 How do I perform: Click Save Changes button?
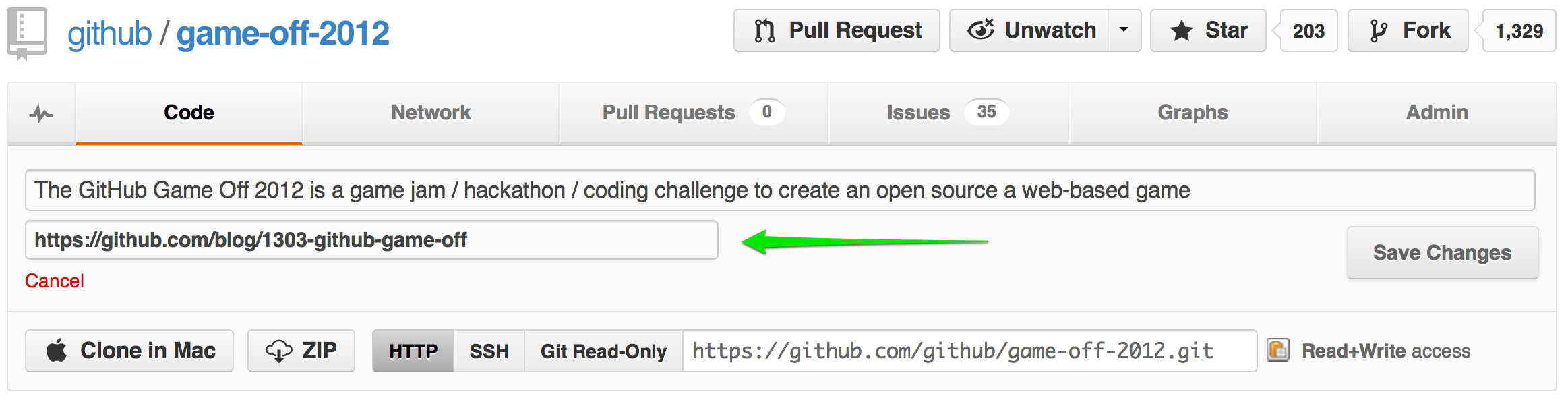[x=1442, y=252]
